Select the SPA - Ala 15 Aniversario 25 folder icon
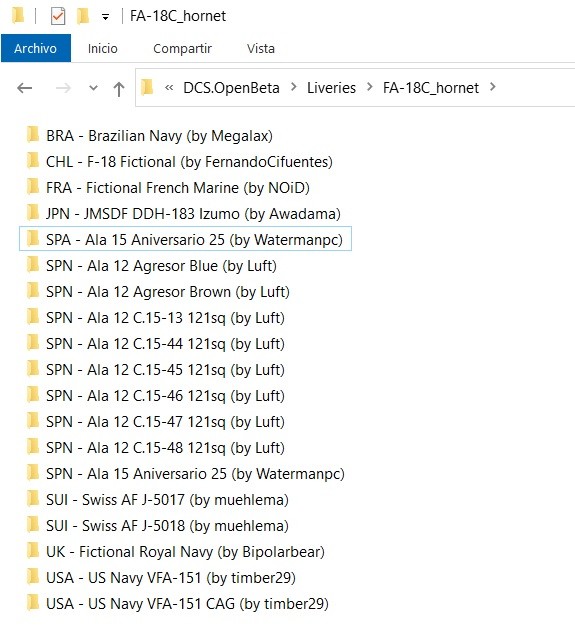The width and height of the screenshot is (575, 641). (33, 238)
